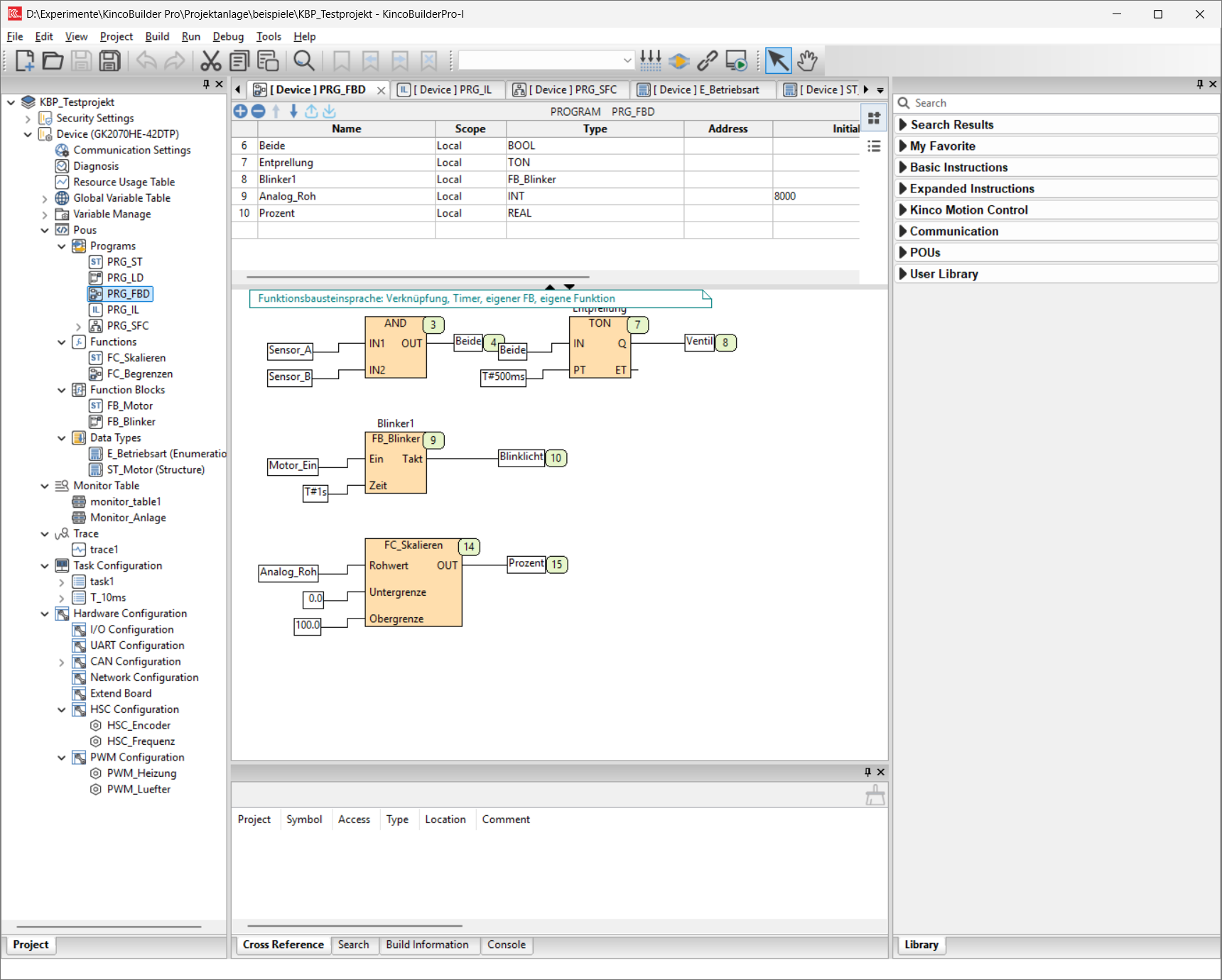
Task: Collapse the Programs tree node
Action: (62, 246)
